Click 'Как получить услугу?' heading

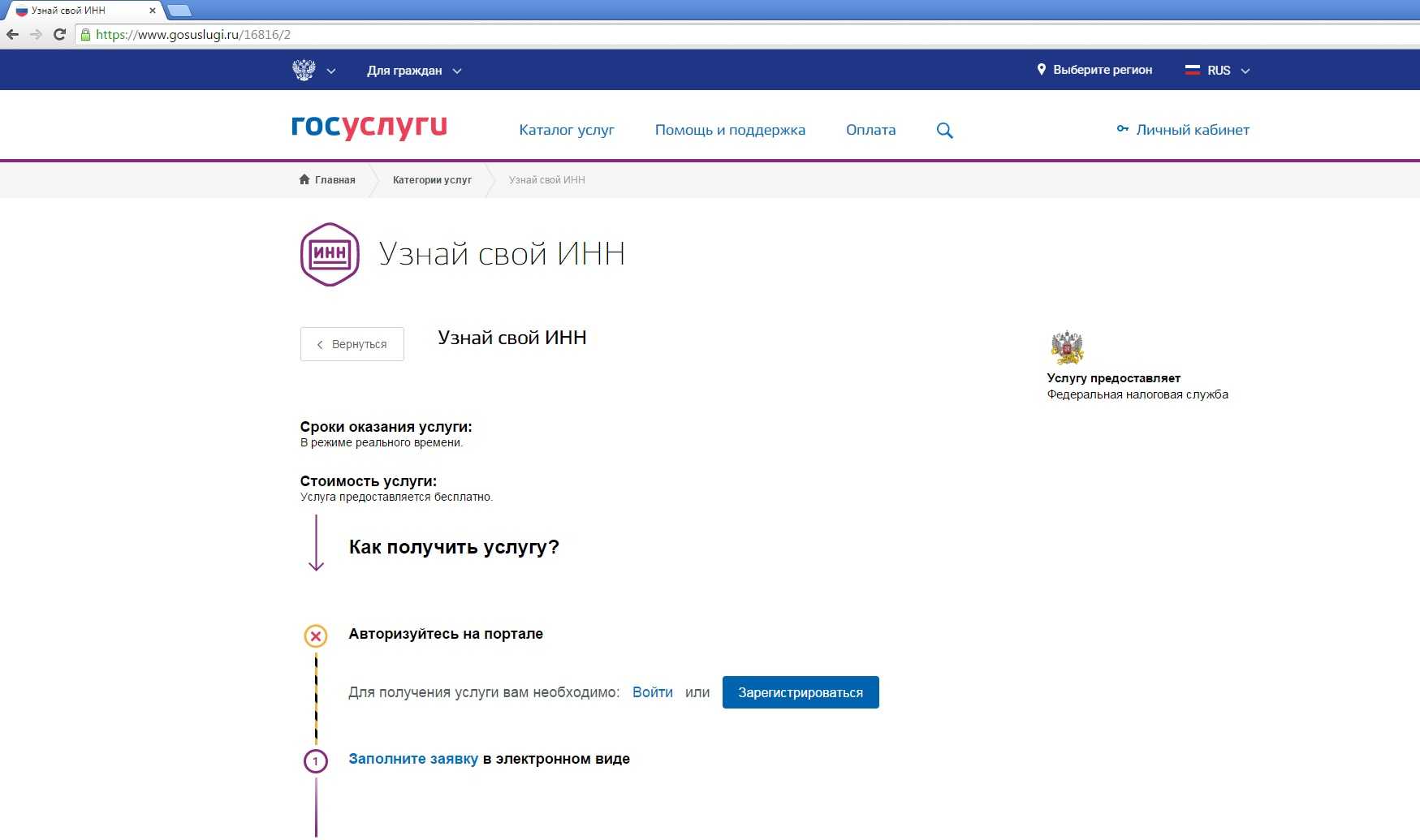[x=454, y=547]
